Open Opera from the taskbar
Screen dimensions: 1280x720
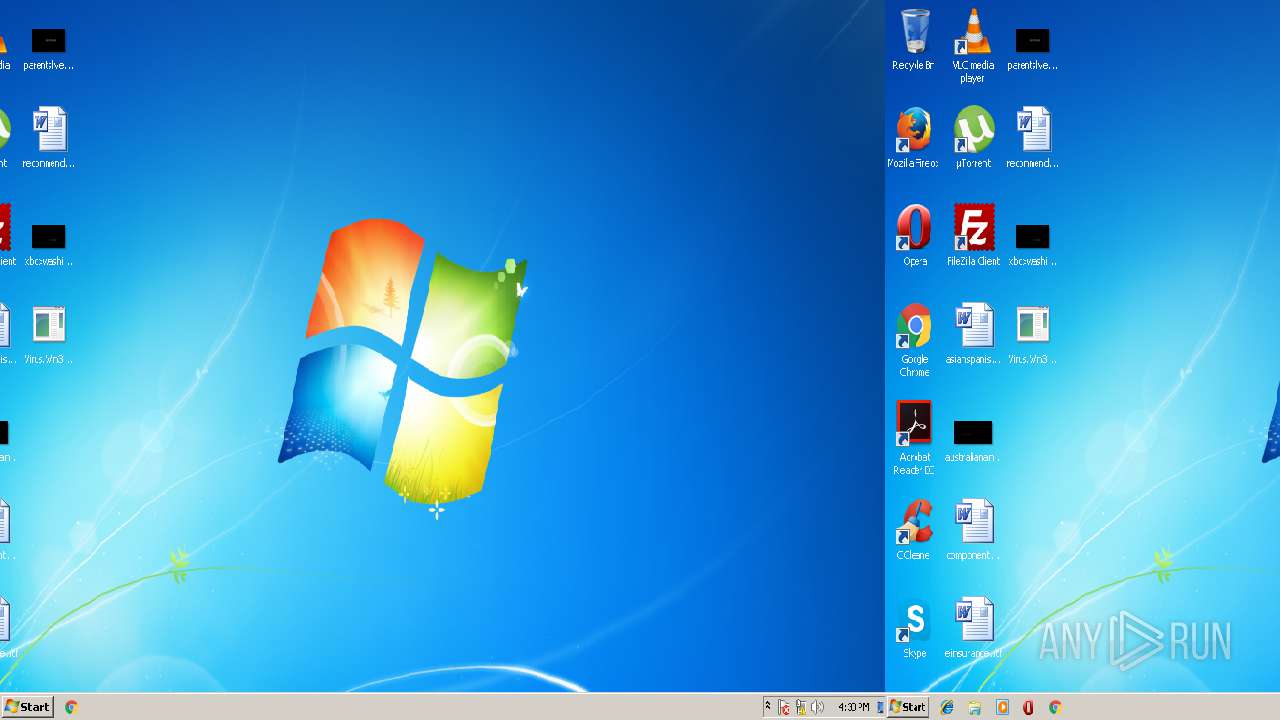pos(1028,707)
